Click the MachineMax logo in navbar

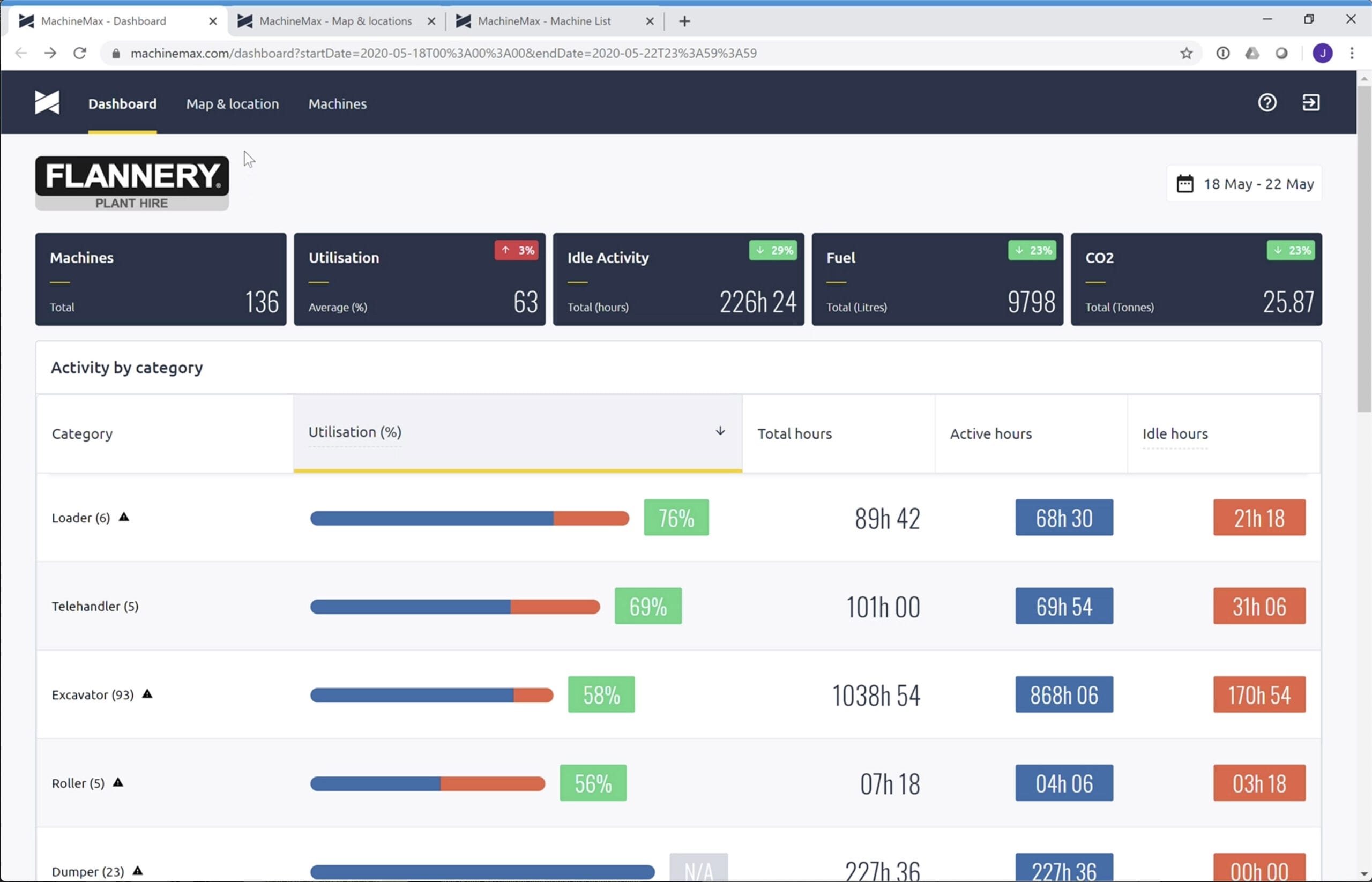coord(47,103)
